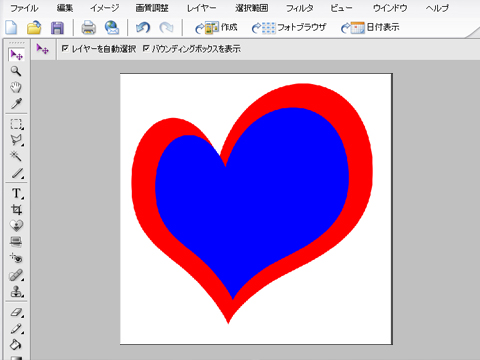Activate the Polygonal Lasso tool
Image resolution: width=480 pixels, height=360 pixels.
click(x=16, y=140)
